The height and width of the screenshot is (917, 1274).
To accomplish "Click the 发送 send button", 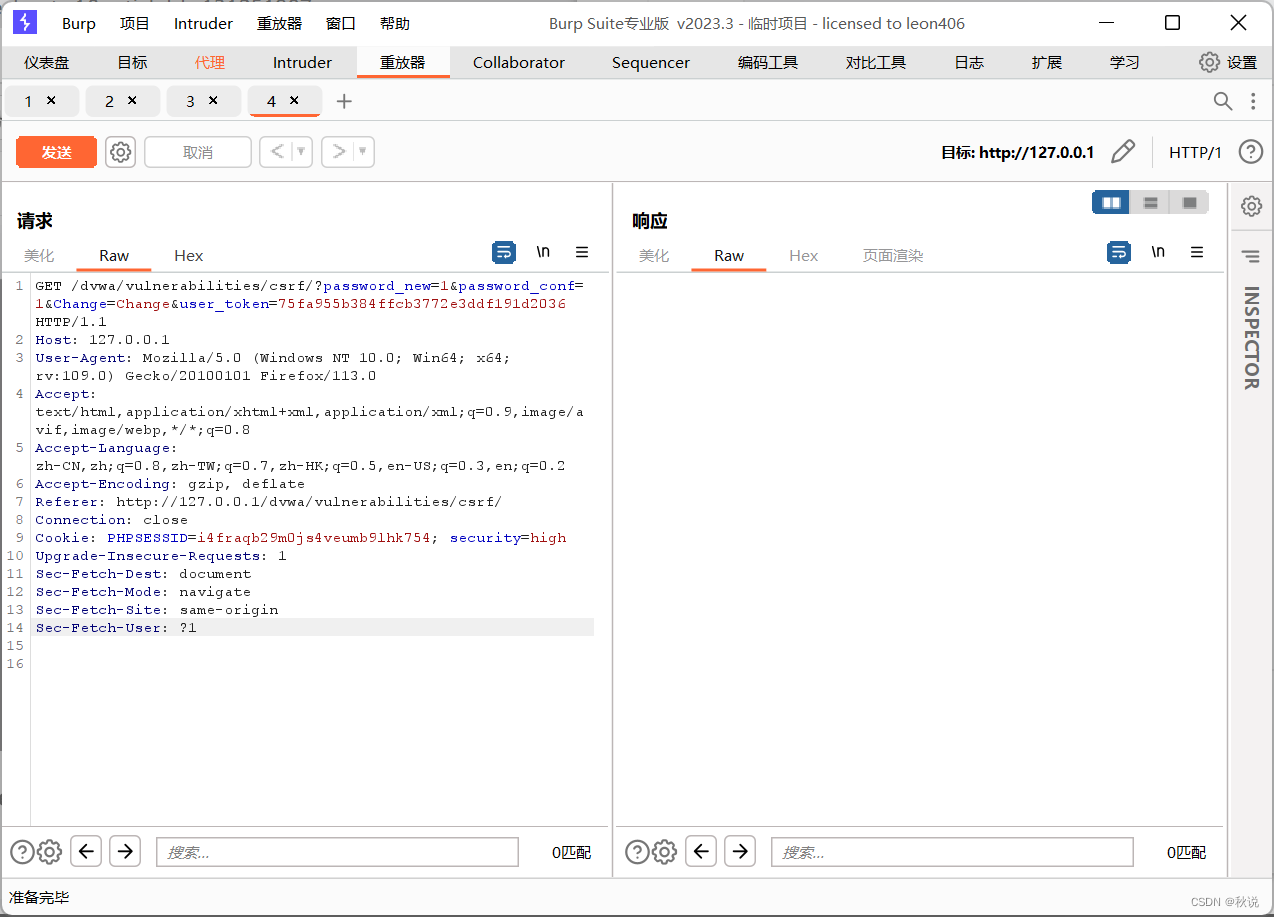I will (57, 152).
